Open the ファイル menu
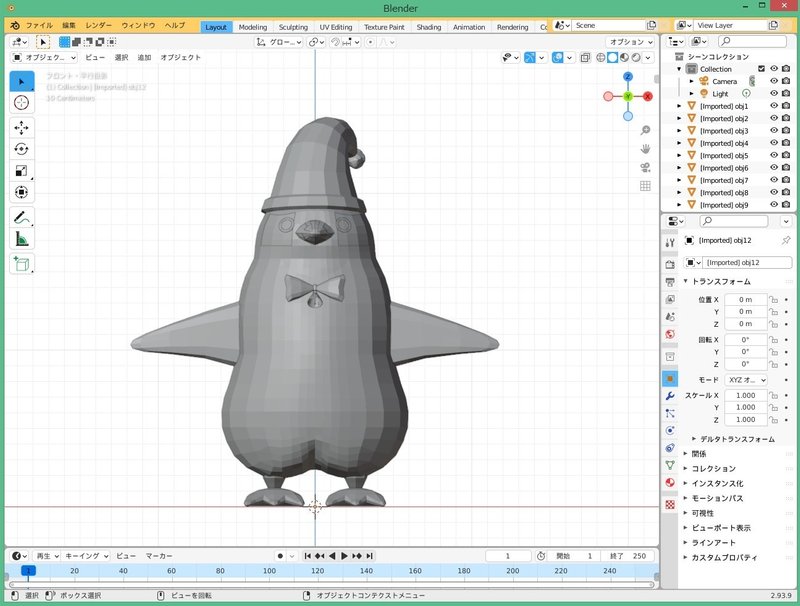The width and height of the screenshot is (800, 606). point(39,25)
